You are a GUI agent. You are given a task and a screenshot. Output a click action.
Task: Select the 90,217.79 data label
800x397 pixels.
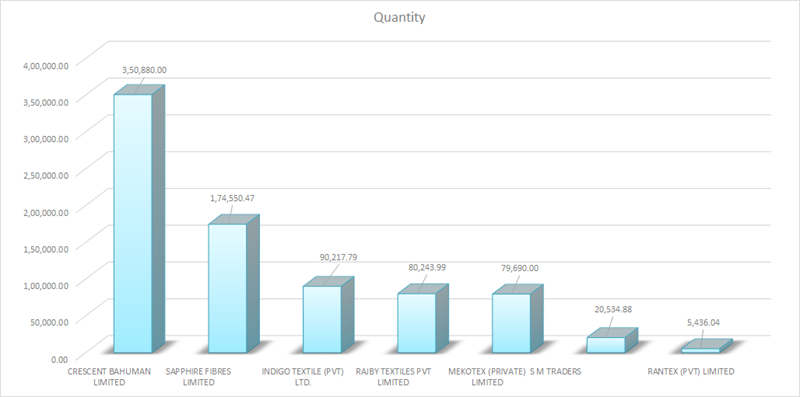click(x=338, y=257)
